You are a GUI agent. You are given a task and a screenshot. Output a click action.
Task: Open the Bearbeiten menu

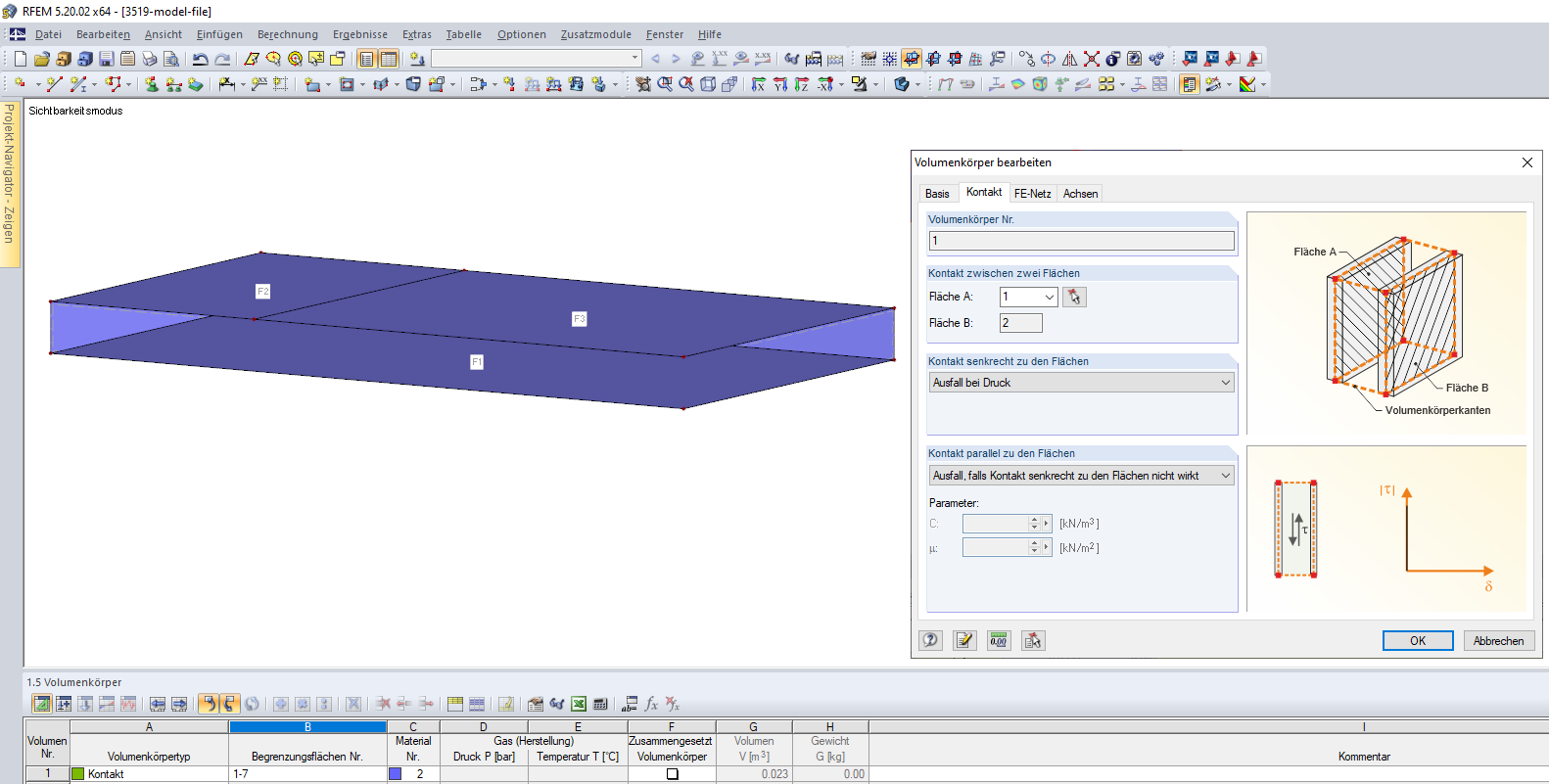[103, 34]
